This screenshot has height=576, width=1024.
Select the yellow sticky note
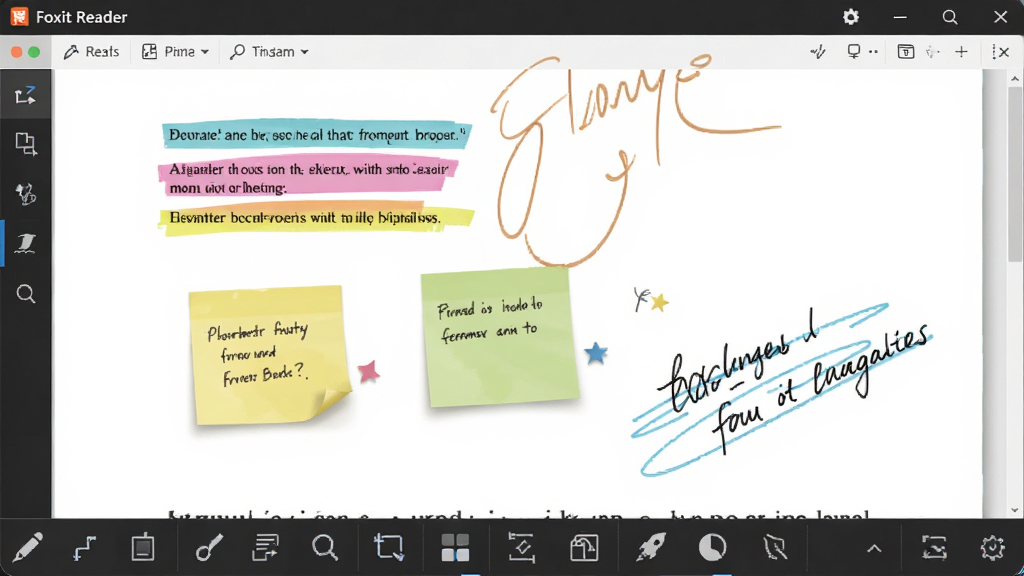pos(270,355)
